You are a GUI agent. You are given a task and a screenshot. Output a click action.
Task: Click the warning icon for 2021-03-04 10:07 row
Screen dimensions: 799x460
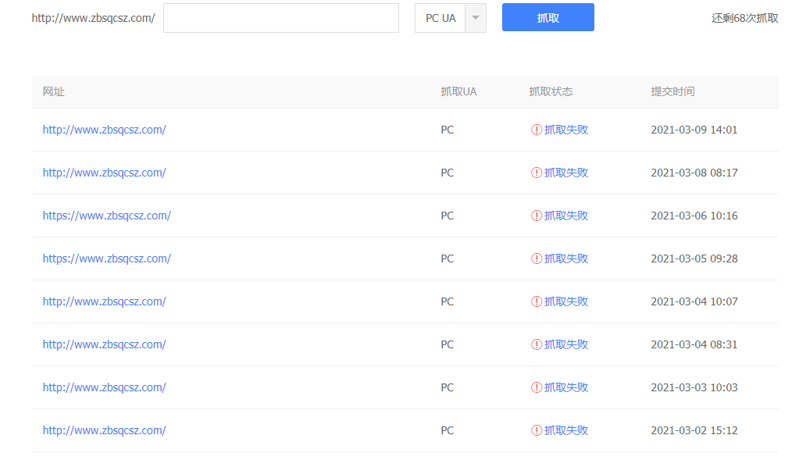point(536,302)
